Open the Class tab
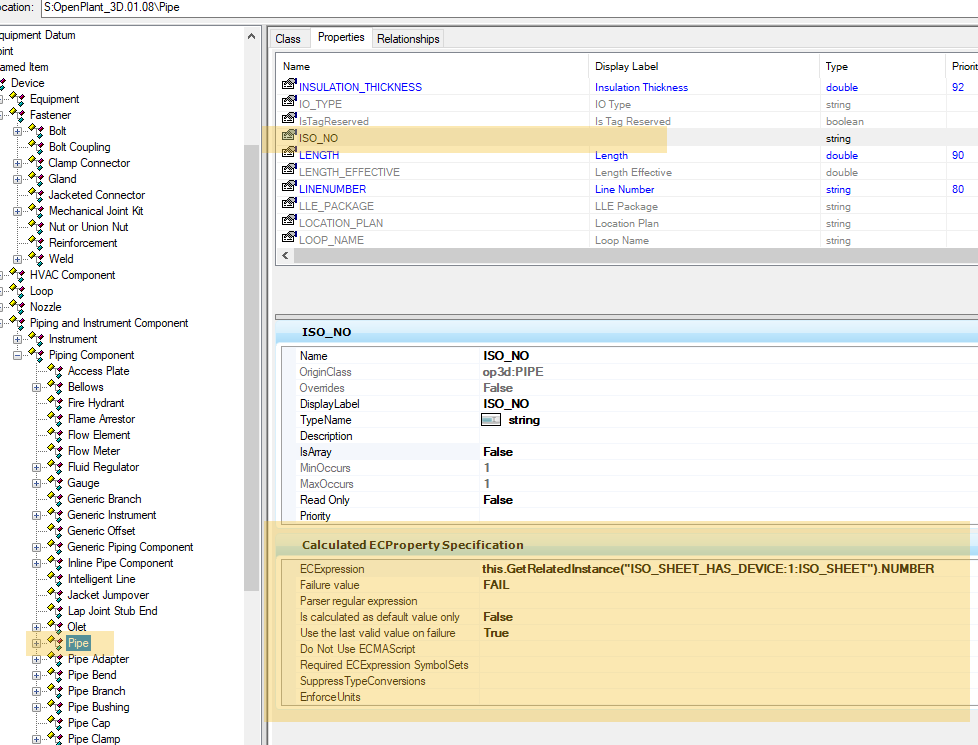Screen dimensions: 978x745 (289, 38)
